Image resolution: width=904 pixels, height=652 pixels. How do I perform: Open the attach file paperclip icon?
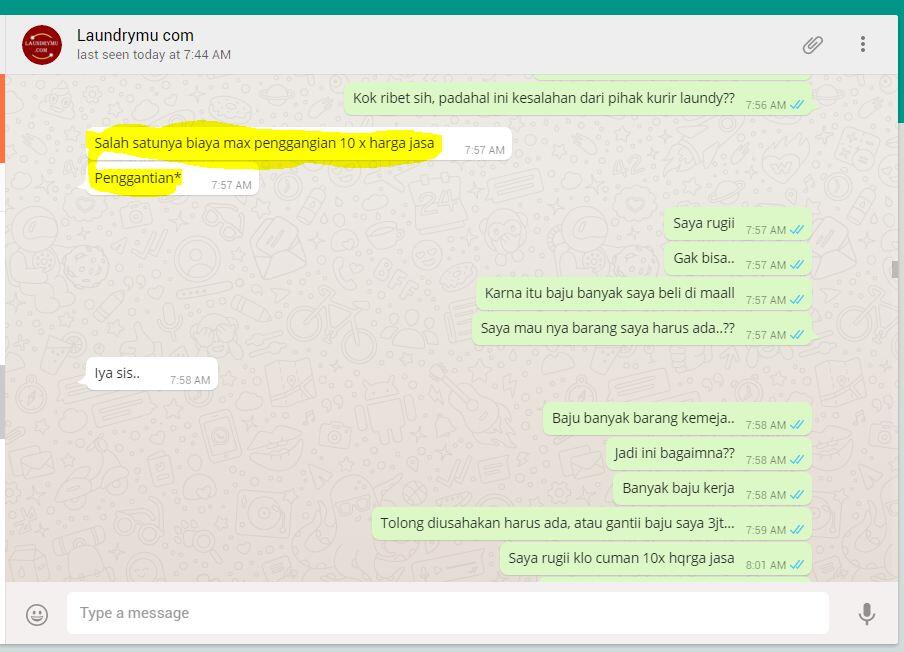(x=812, y=44)
